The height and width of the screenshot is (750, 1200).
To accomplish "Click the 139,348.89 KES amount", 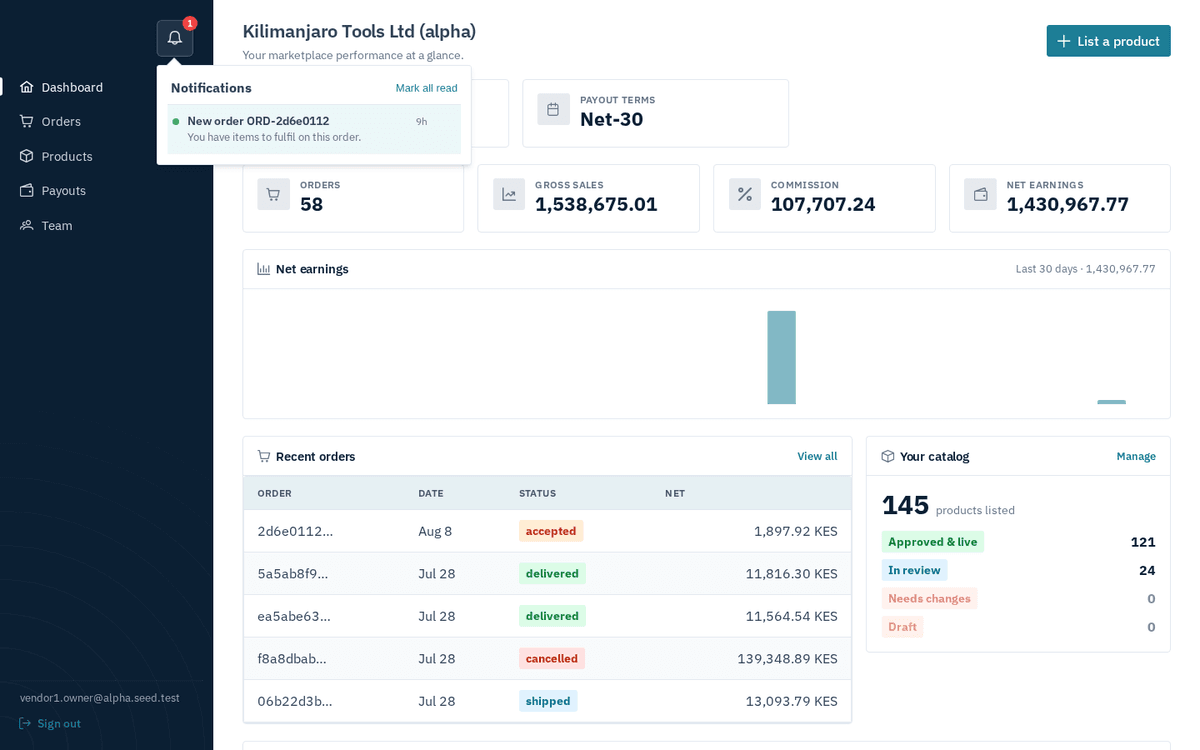I will pyautogui.click(x=787, y=658).
